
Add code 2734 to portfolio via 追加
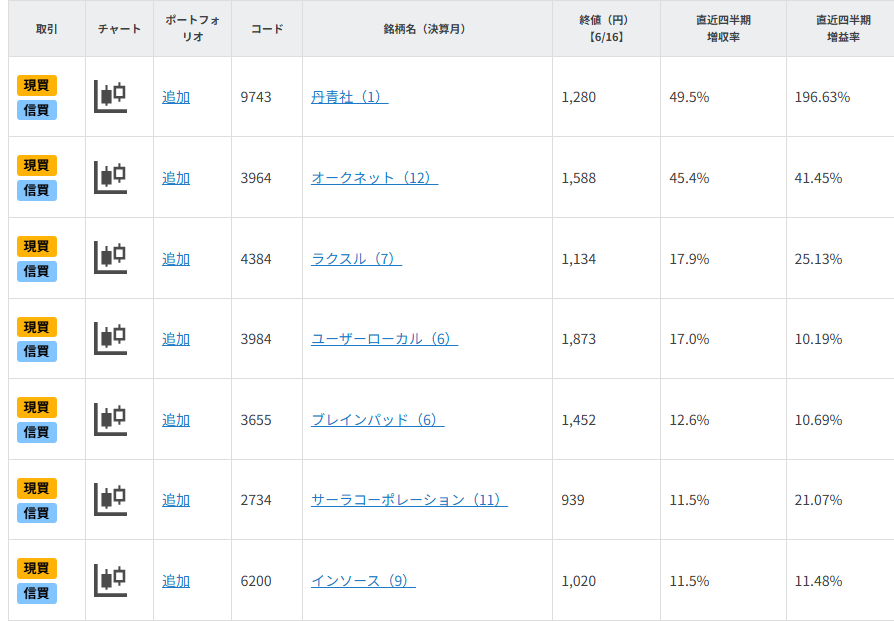coord(176,500)
